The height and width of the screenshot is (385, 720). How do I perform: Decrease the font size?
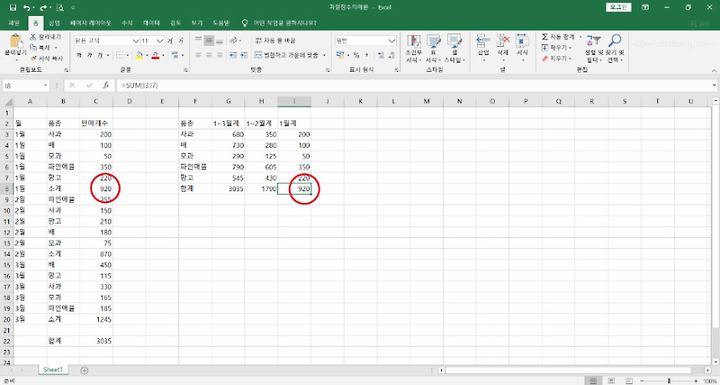tap(181, 41)
